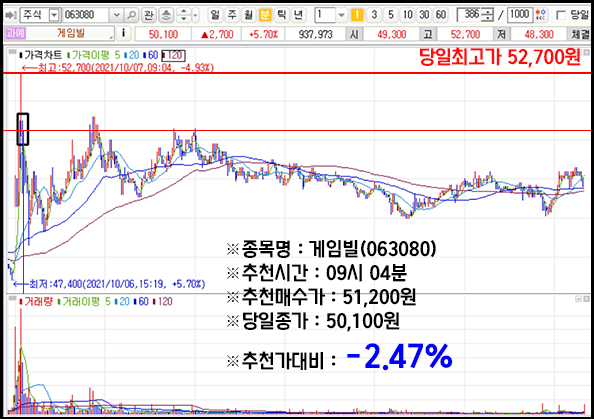Screen dimensions: 594x419
Task: Toggle the boxed price MA 120 legend
Action: (x=173, y=55)
